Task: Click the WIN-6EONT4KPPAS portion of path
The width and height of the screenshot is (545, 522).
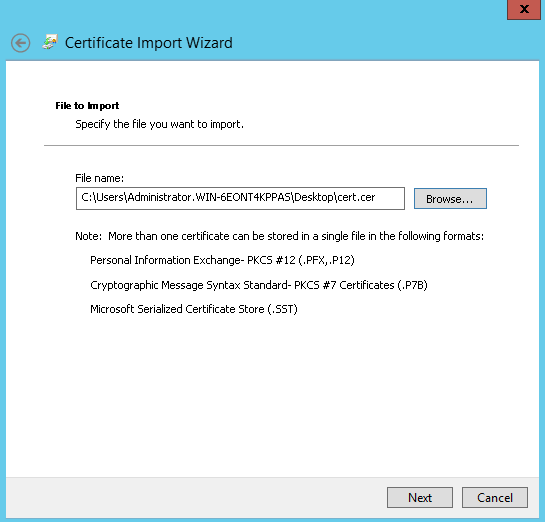Action: (243, 197)
